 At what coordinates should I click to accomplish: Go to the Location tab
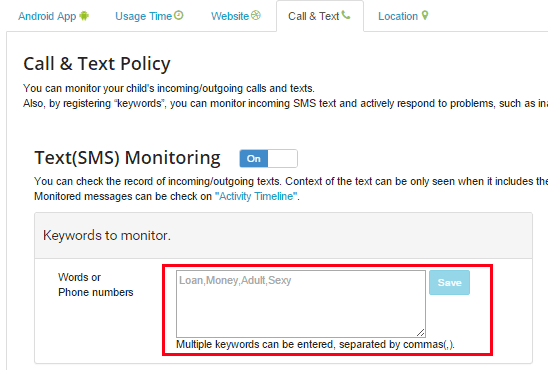(x=403, y=16)
